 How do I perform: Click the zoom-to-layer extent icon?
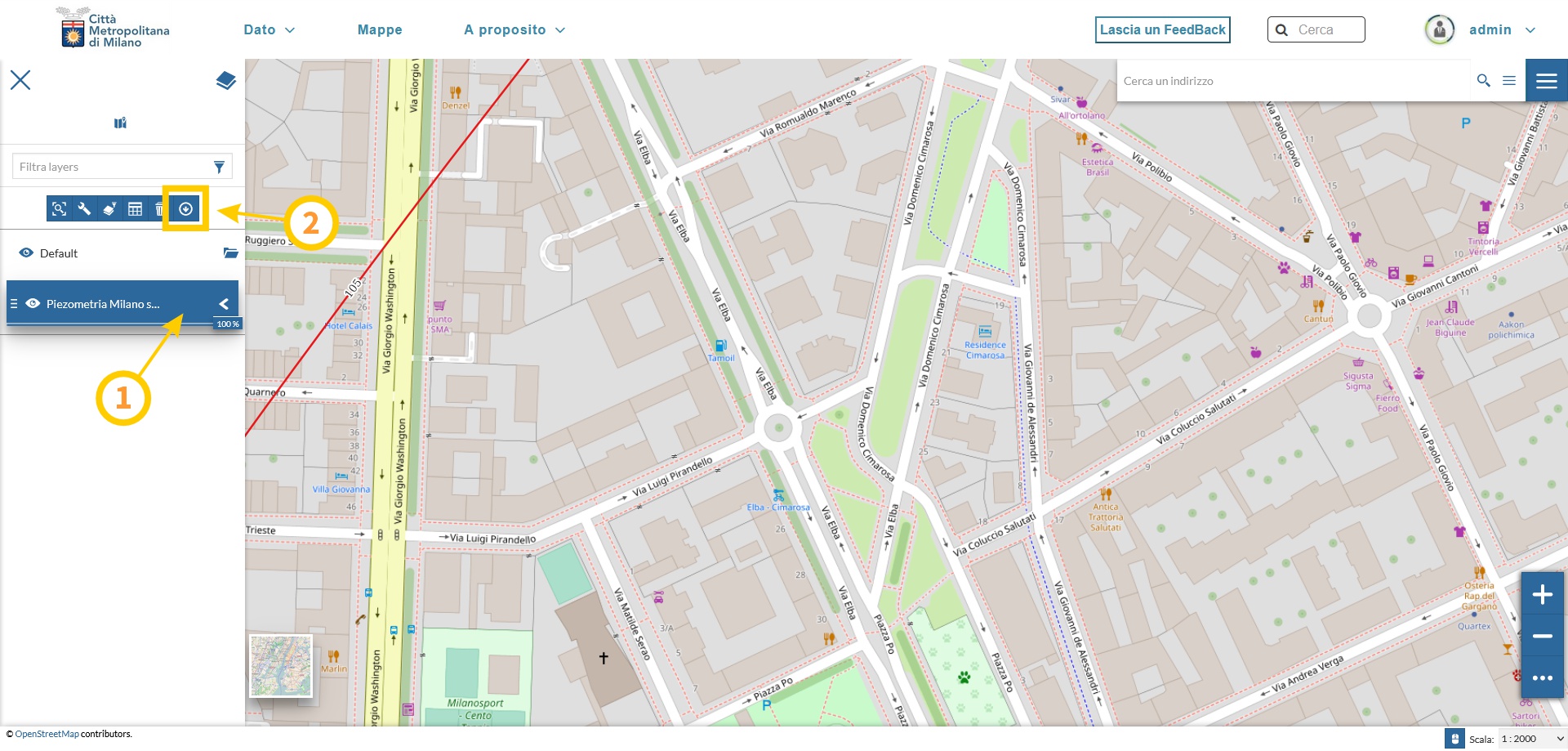point(59,209)
